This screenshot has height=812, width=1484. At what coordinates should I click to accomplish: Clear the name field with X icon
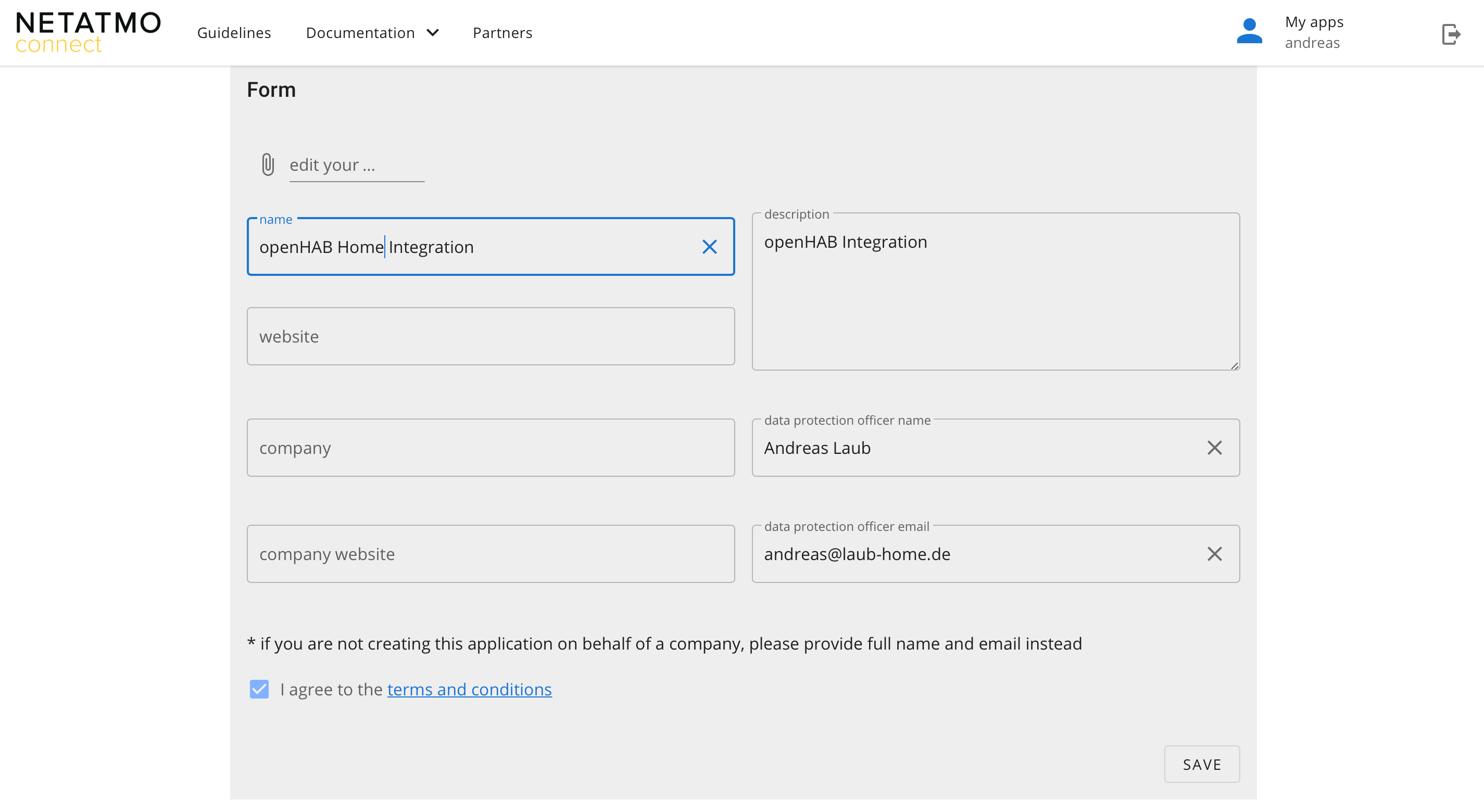[x=709, y=247]
